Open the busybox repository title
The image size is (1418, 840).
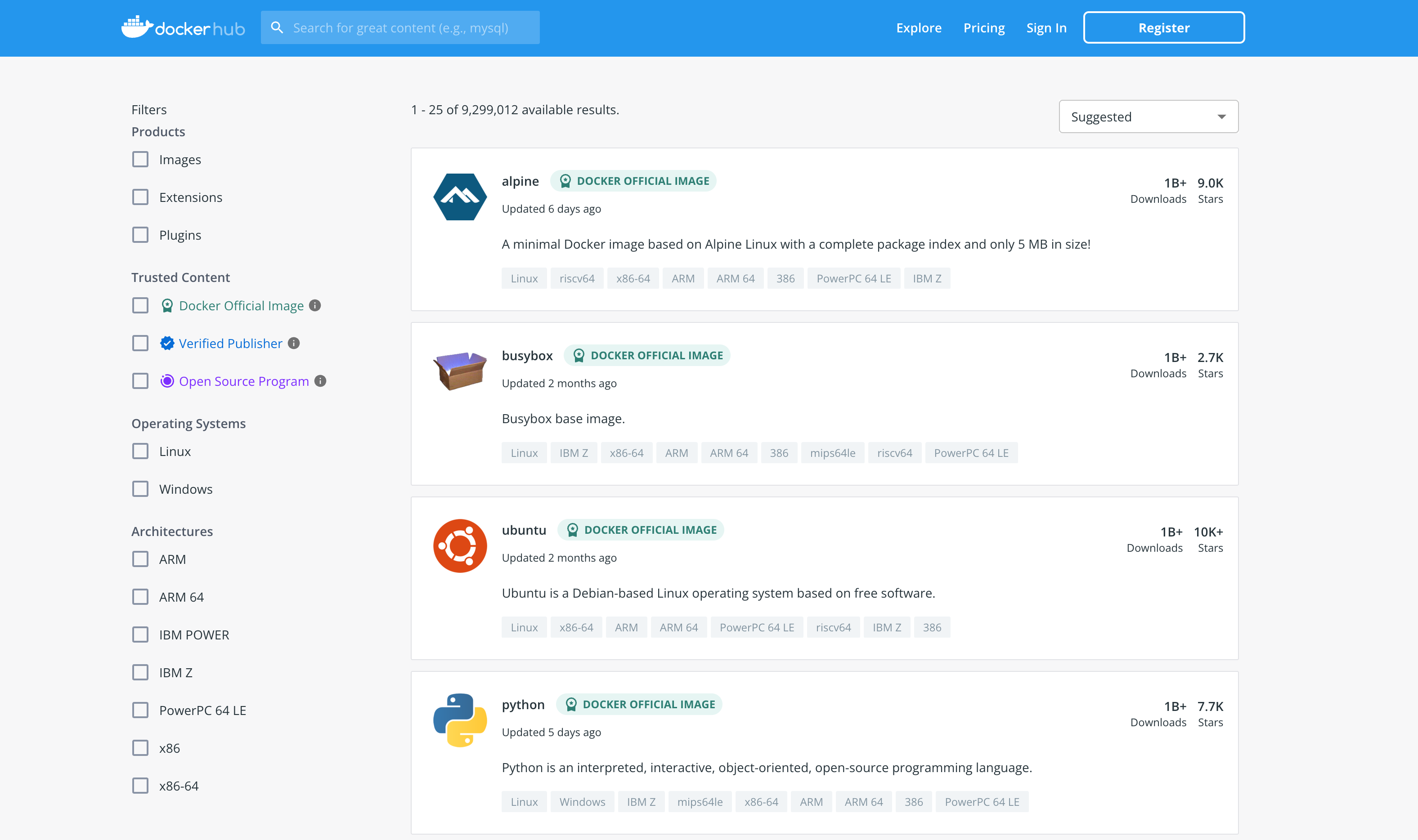point(527,356)
